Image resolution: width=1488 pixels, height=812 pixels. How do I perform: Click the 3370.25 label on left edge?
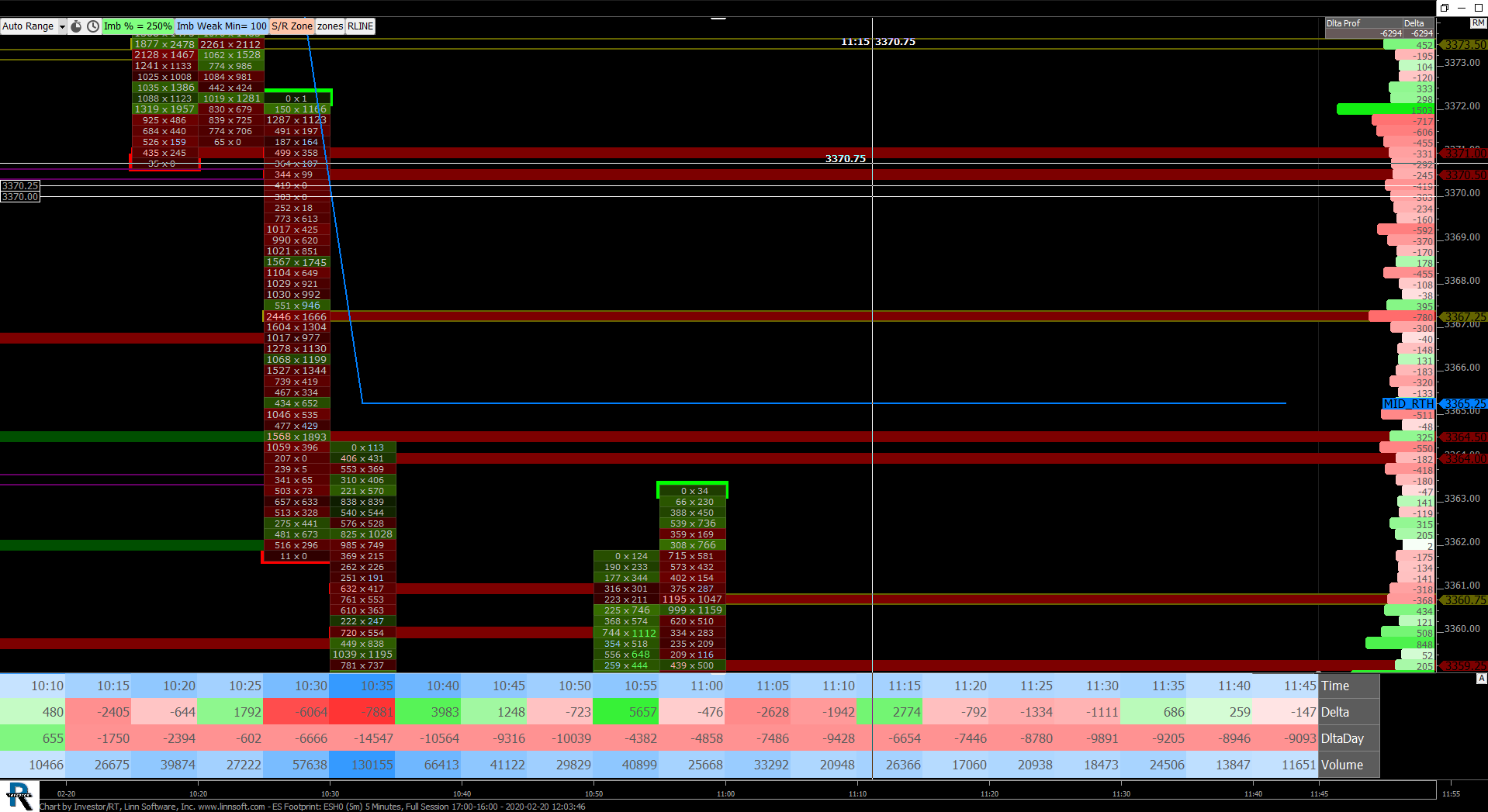tap(20, 186)
